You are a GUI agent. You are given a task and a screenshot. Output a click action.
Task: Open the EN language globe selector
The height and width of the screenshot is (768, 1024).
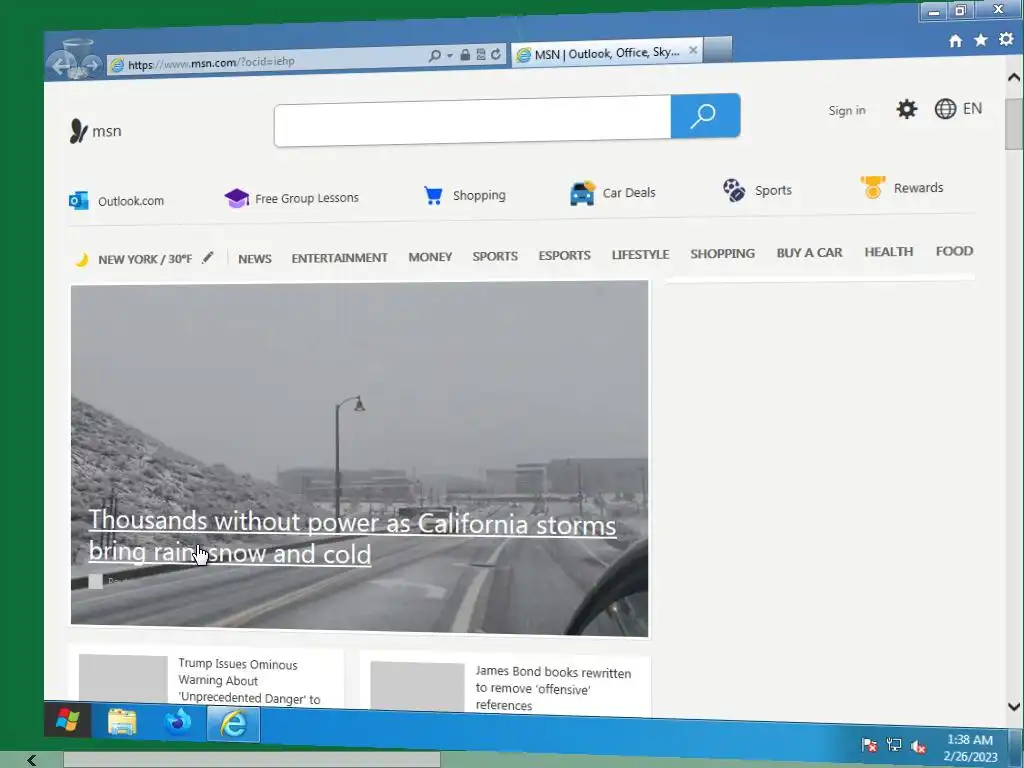(958, 108)
